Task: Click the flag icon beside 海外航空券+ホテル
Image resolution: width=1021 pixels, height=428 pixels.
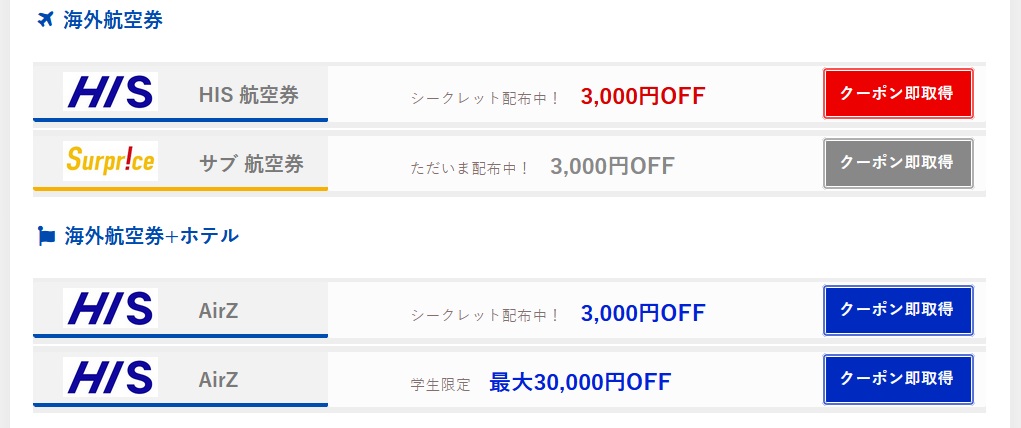Action: point(46,237)
